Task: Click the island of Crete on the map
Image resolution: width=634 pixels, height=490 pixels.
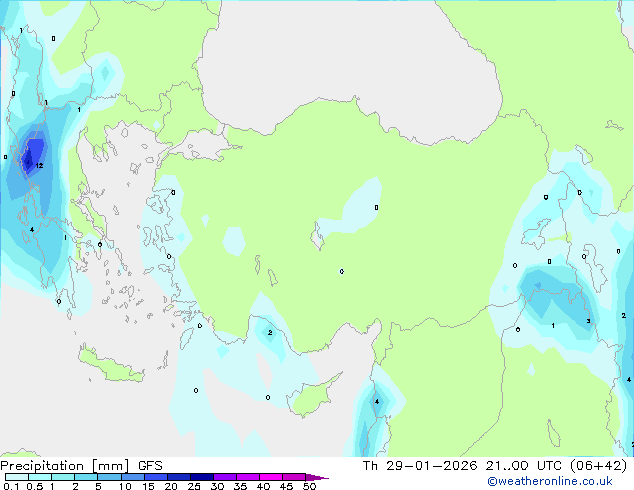Action: (x=110, y=366)
